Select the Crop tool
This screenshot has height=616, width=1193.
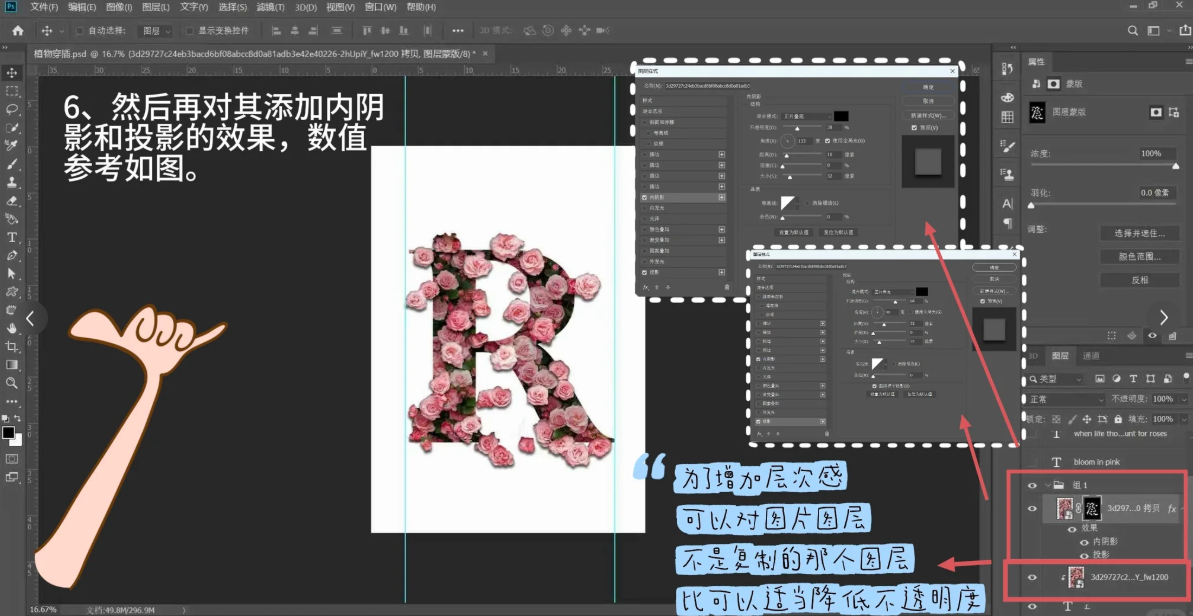(x=12, y=346)
